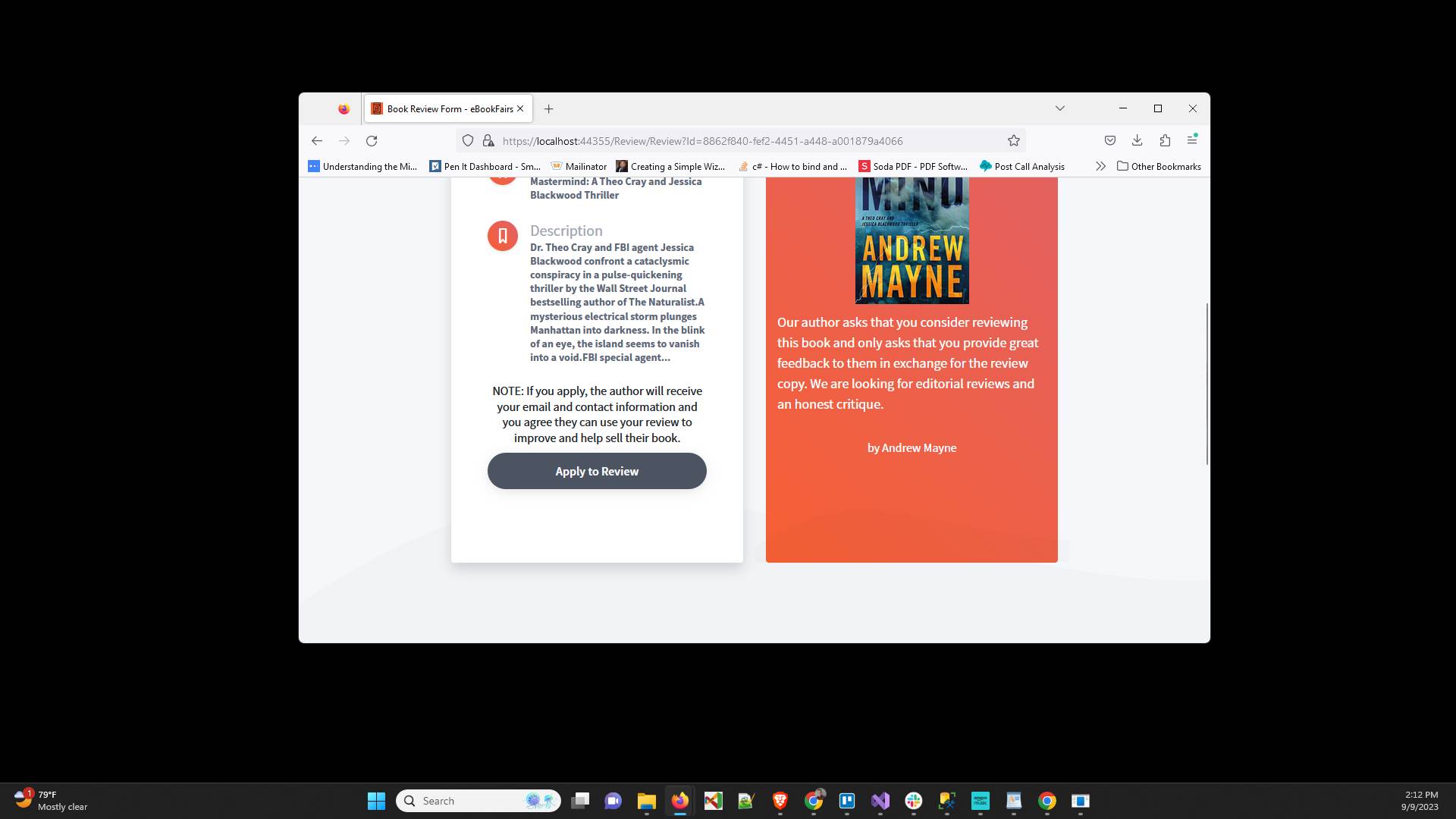Open the extensions puzzle-piece icon
The width and height of the screenshot is (1456, 819).
coord(1166,140)
